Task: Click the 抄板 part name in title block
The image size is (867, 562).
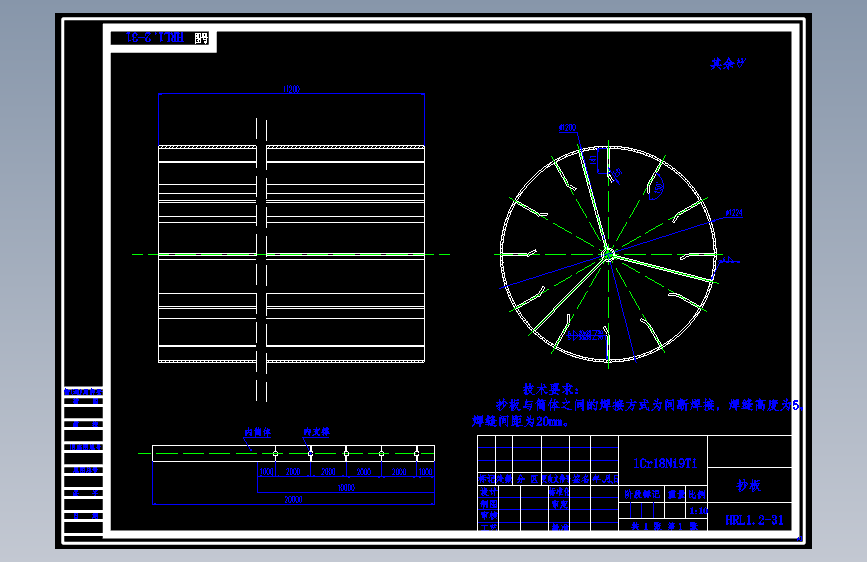Action: 749,486
